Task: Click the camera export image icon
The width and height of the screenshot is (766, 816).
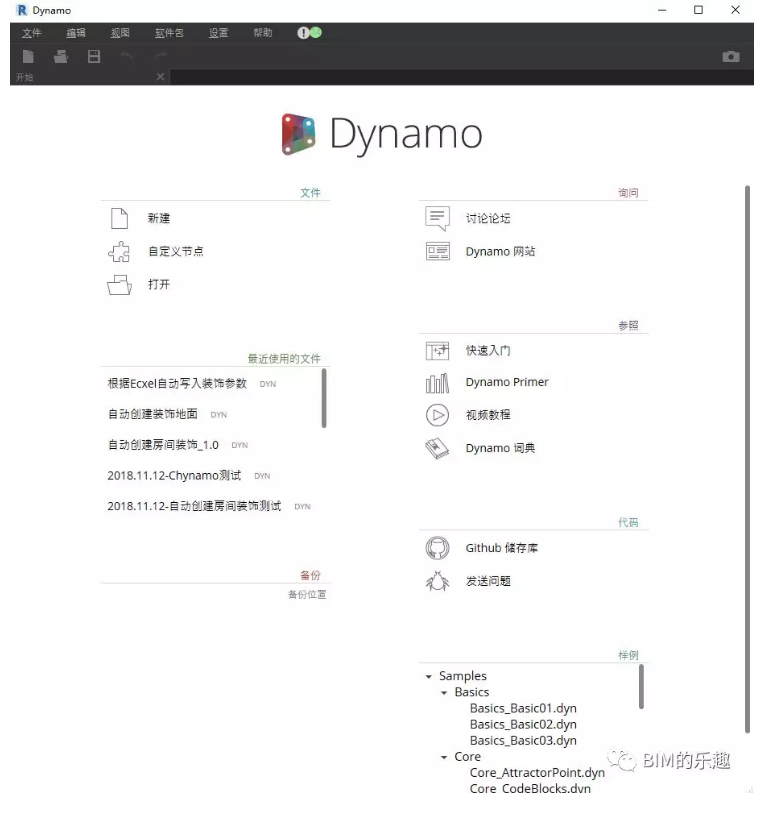Action: click(731, 56)
